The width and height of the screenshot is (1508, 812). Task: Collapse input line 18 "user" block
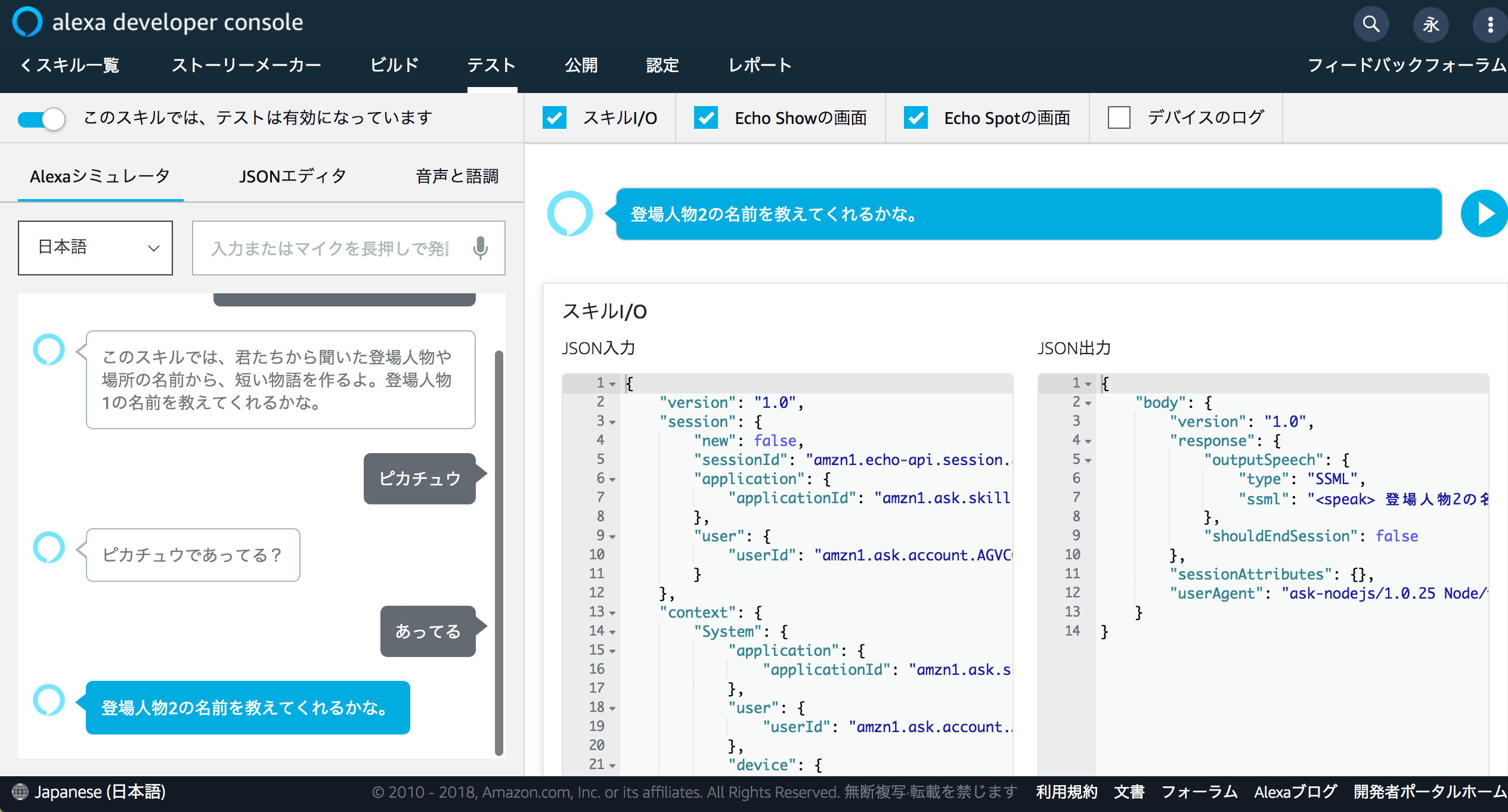(x=612, y=708)
